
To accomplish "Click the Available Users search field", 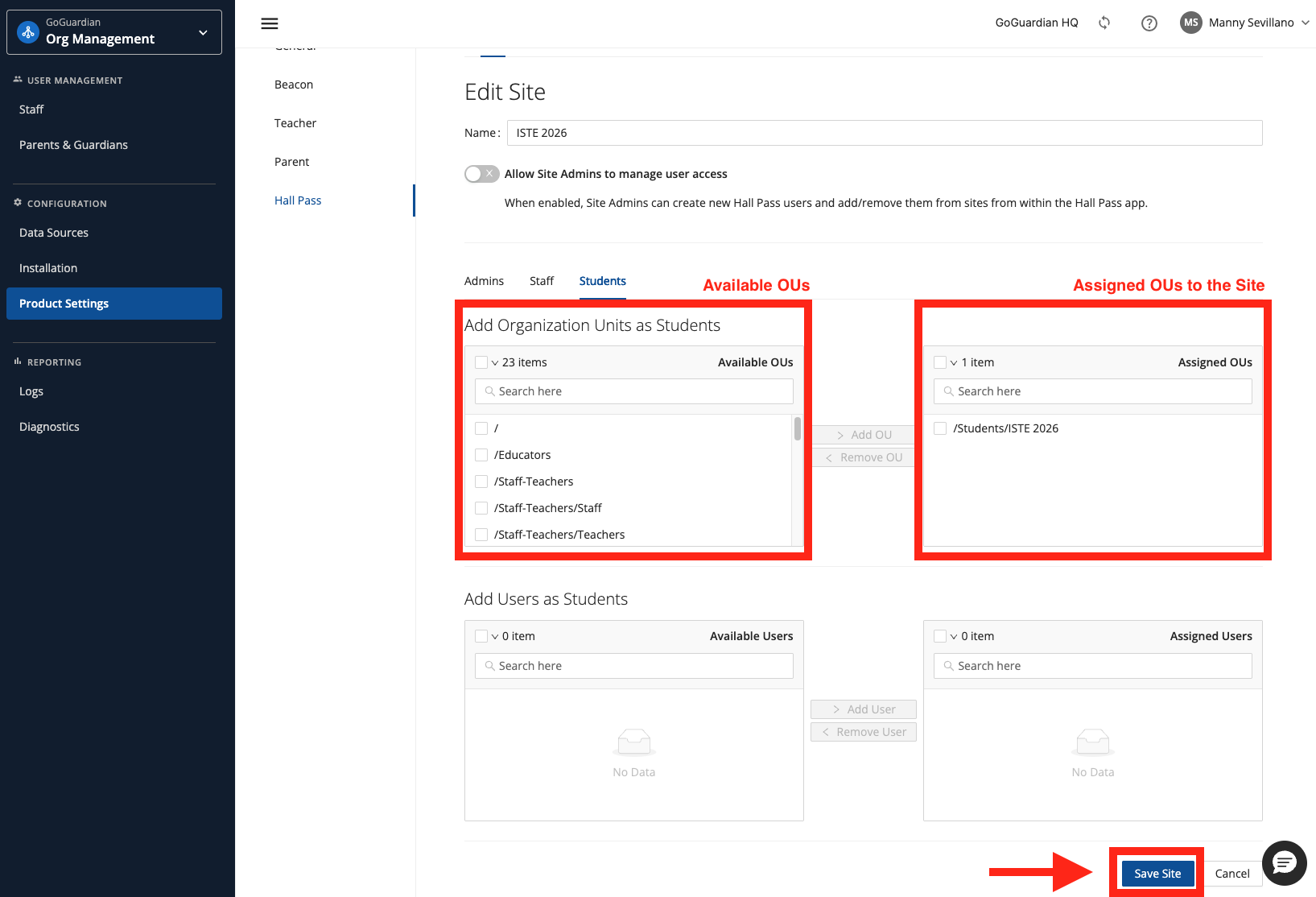I will (634, 666).
